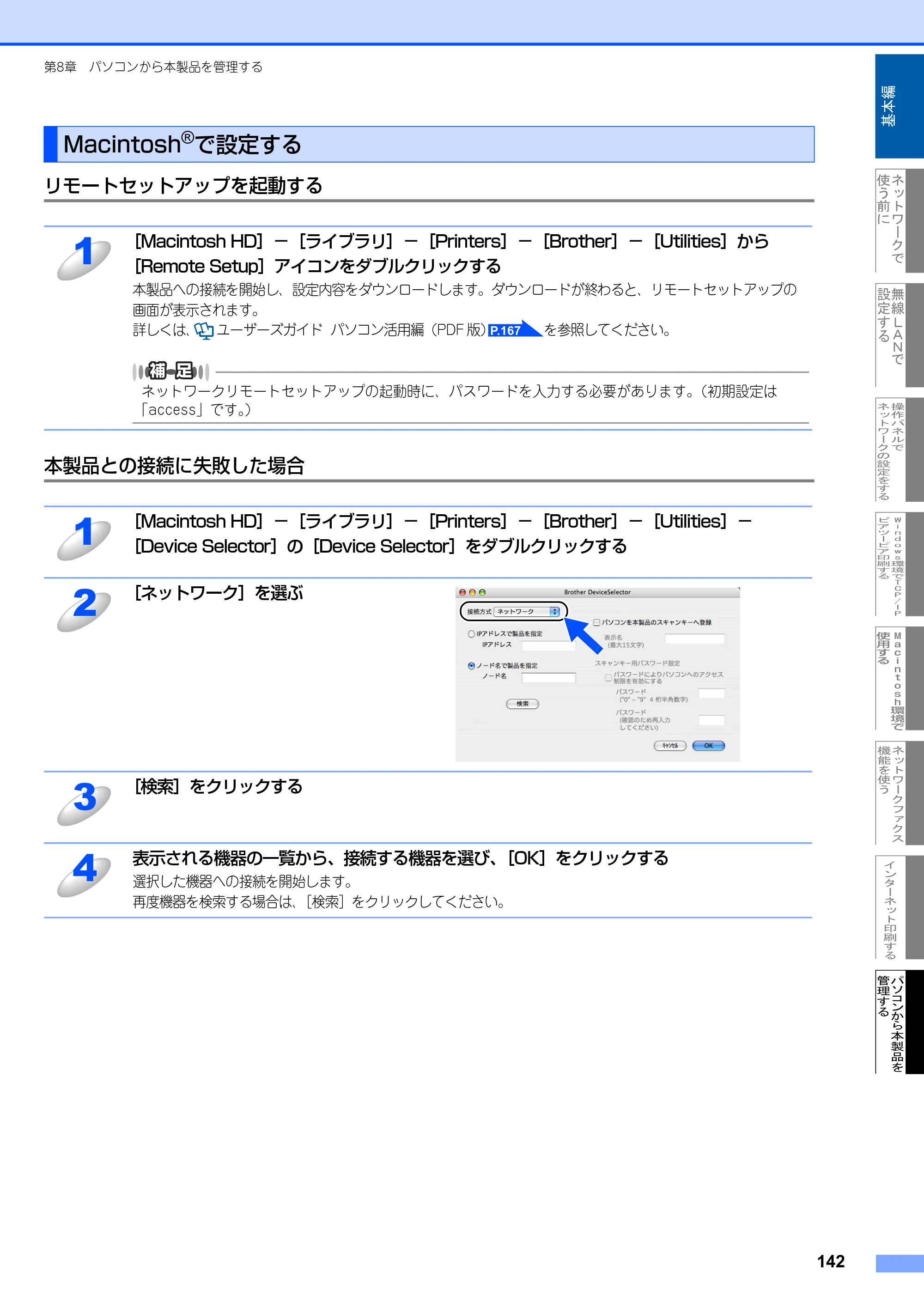The width and height of the screenshot is (924, 1308).
Task: Open the ネットワークファクス機能を使う side tab
Action: [x=899, y=793]
